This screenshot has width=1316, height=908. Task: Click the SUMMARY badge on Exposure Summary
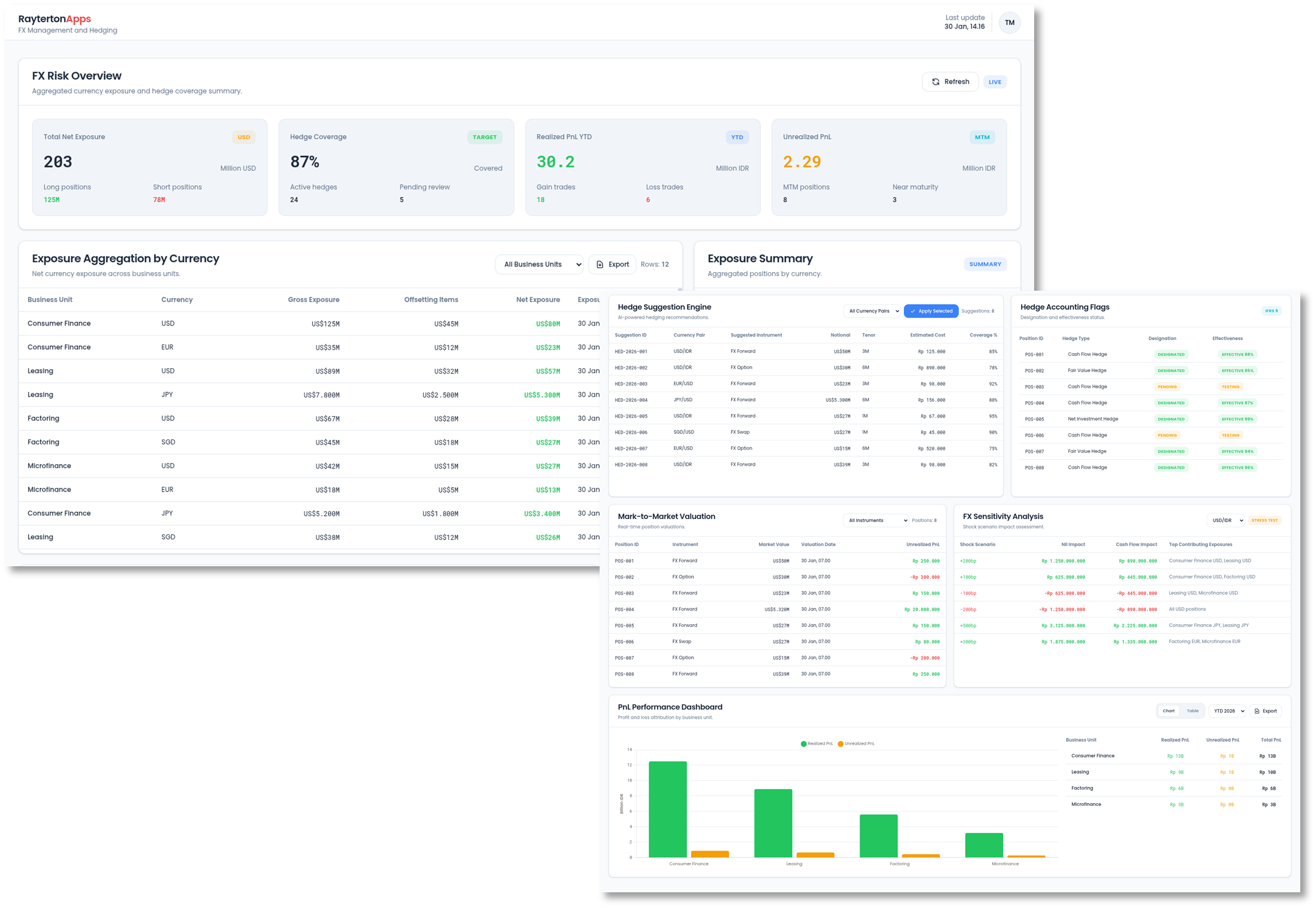tap(985, 263)
